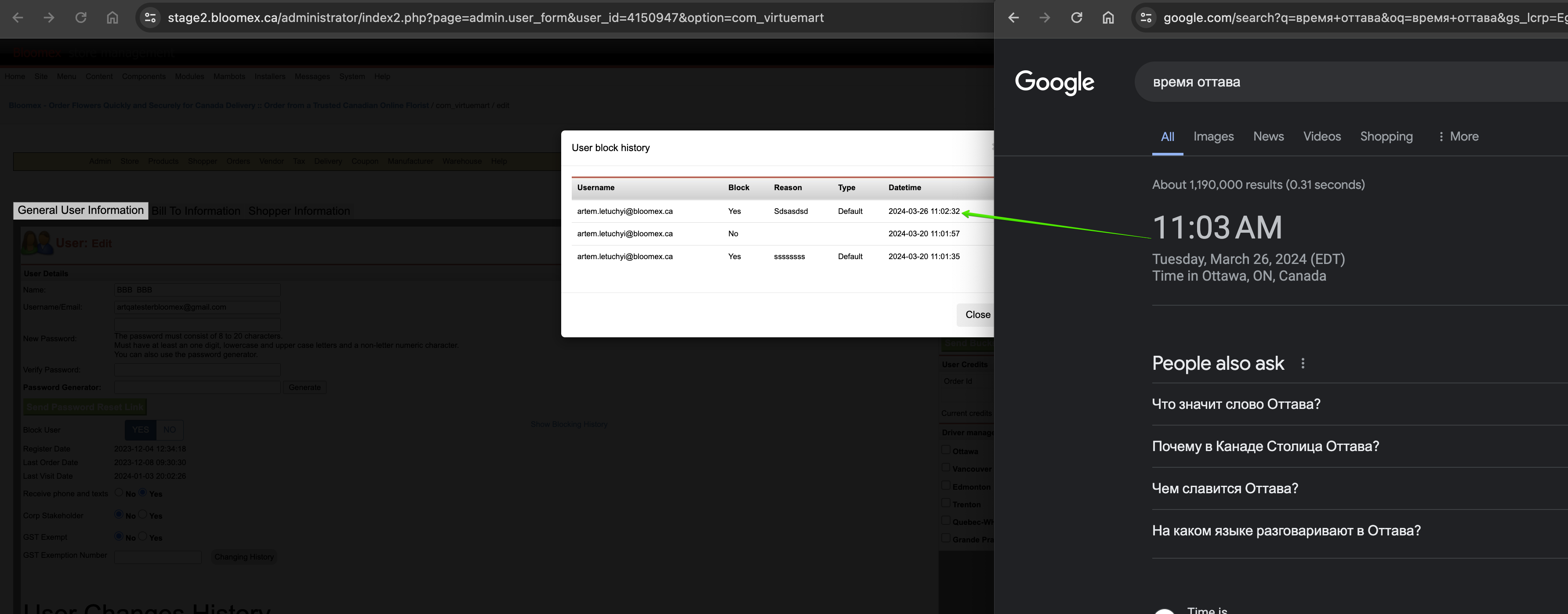The image size is (1568, 614).
Task: Click the Username column header
Action: pos(596,188)
